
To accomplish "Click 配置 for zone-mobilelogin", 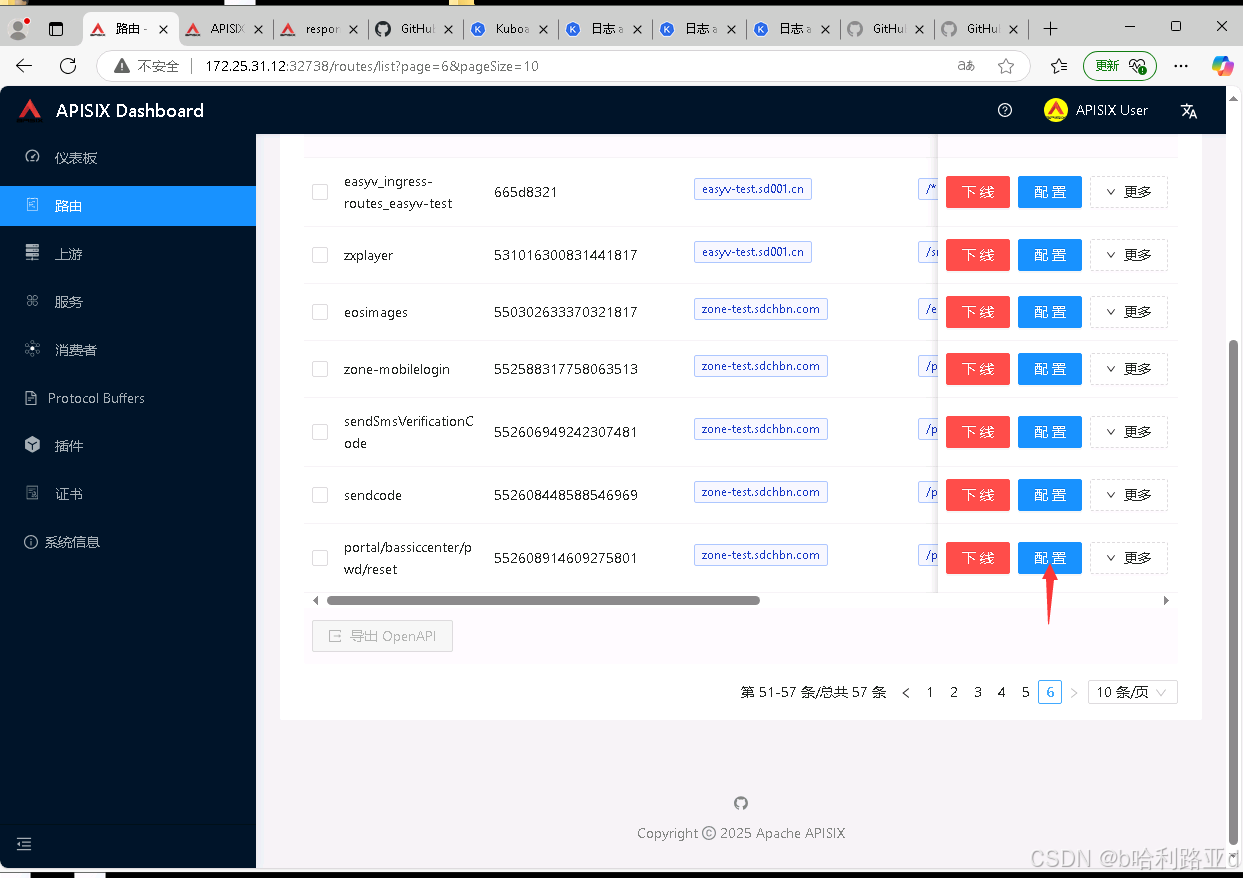I will 1050,369.
